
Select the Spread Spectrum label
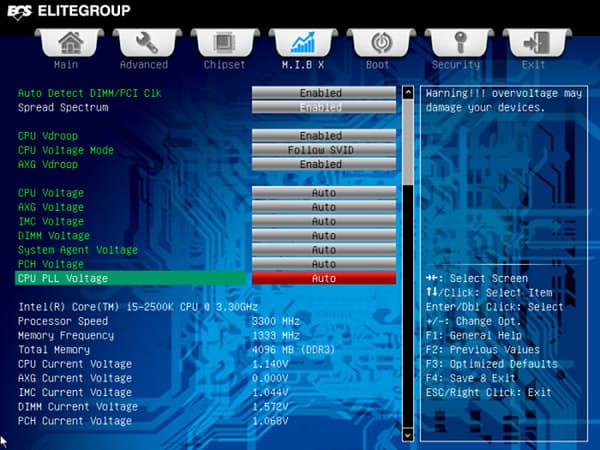click(x=63, y=108)
